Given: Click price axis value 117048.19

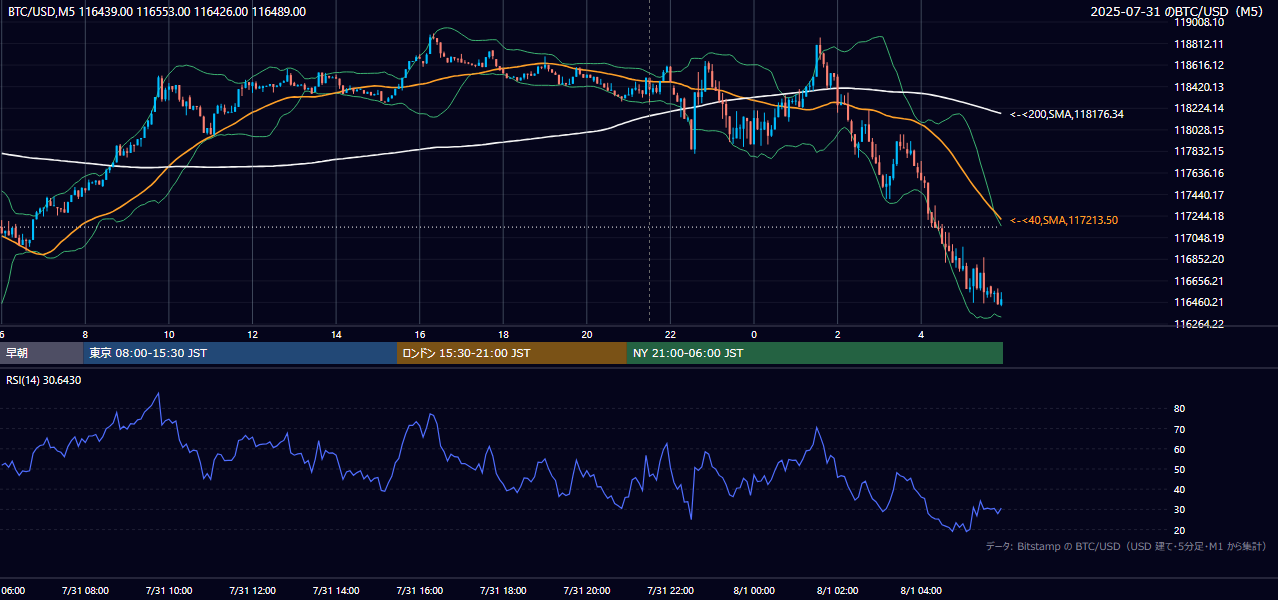Looking at the screenshot, I should tap(1199, 238).
